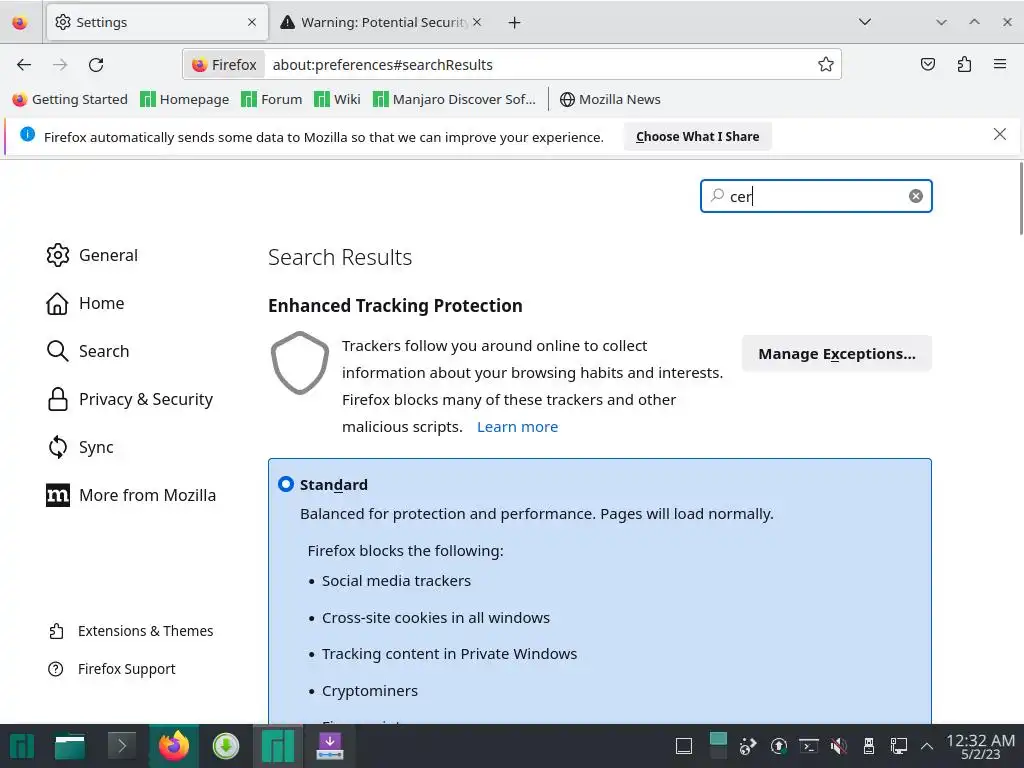Click the Firefox identity box in address bar
The height and width of the screenshot is (768, 1024).
(224, 65)
